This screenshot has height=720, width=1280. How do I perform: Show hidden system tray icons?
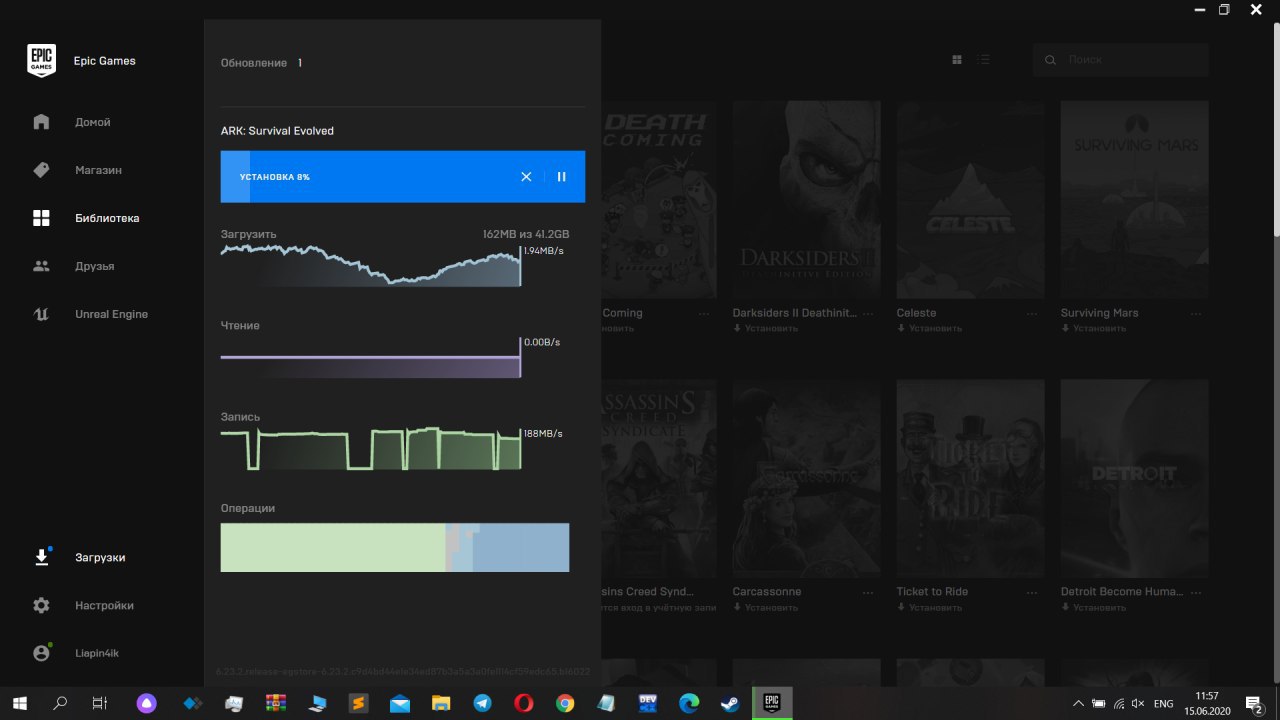(x=1078, y=704)
